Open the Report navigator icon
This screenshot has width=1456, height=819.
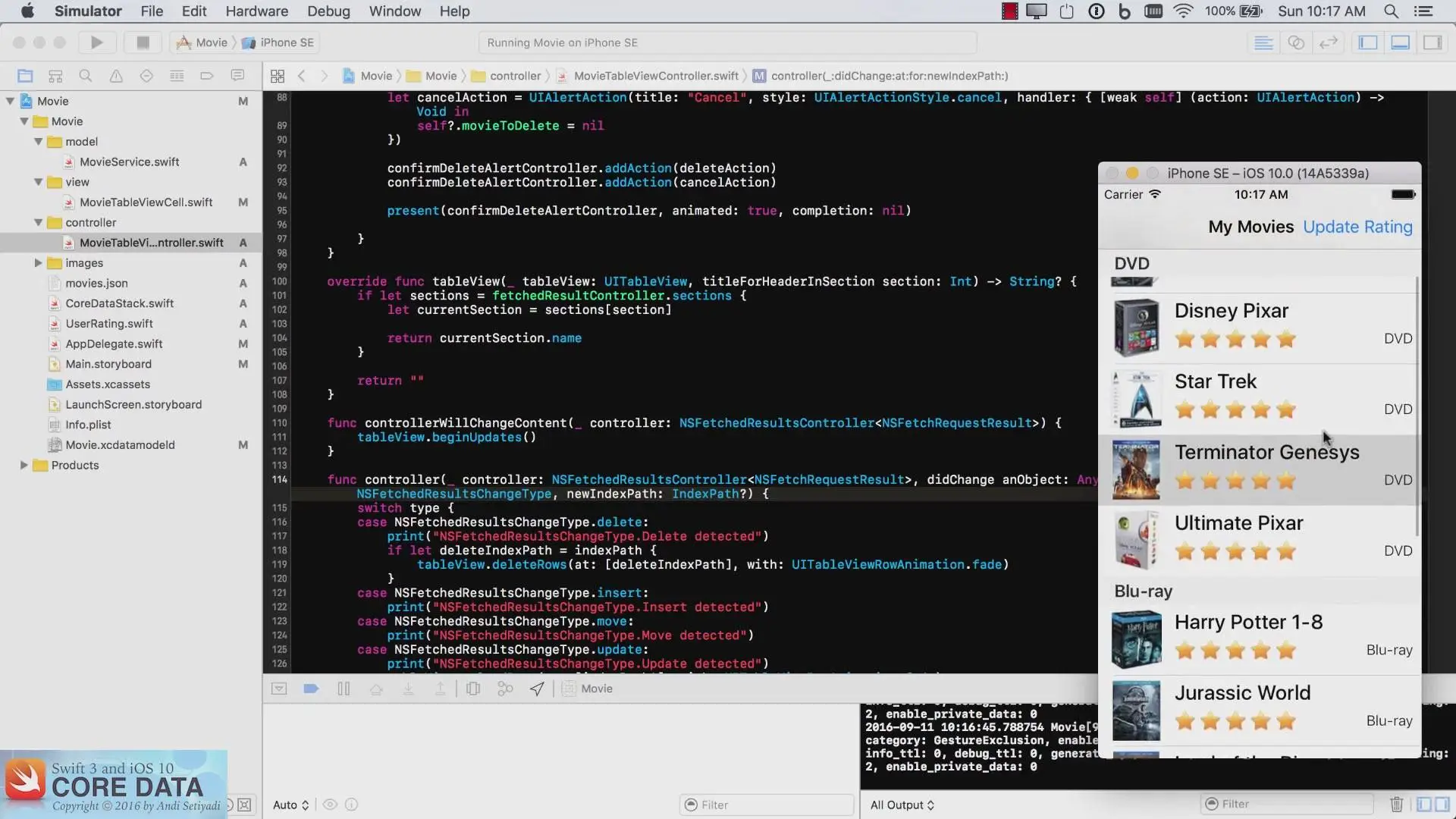pyautogui.click(x=237, y=76)
